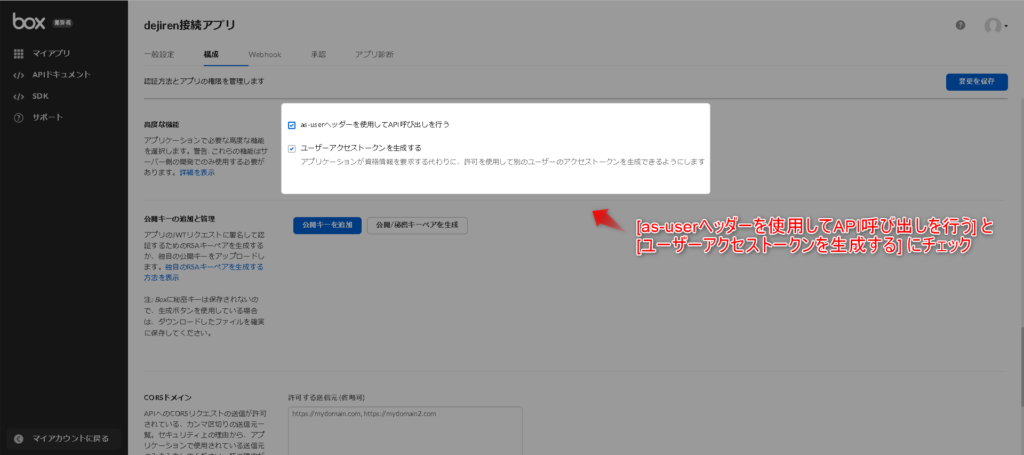Open 独自のRSAキーペアを生成する方法を表示 link

[204, 272]
